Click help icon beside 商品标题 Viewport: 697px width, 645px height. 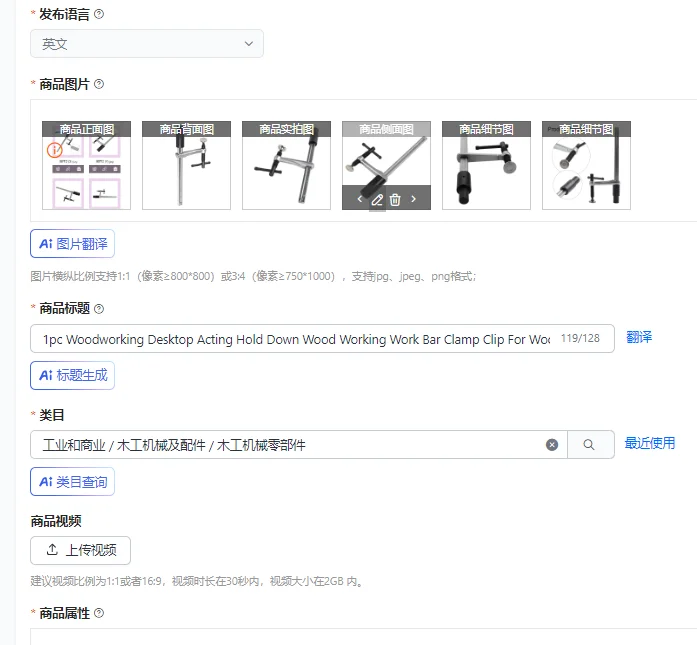(99, 308)
